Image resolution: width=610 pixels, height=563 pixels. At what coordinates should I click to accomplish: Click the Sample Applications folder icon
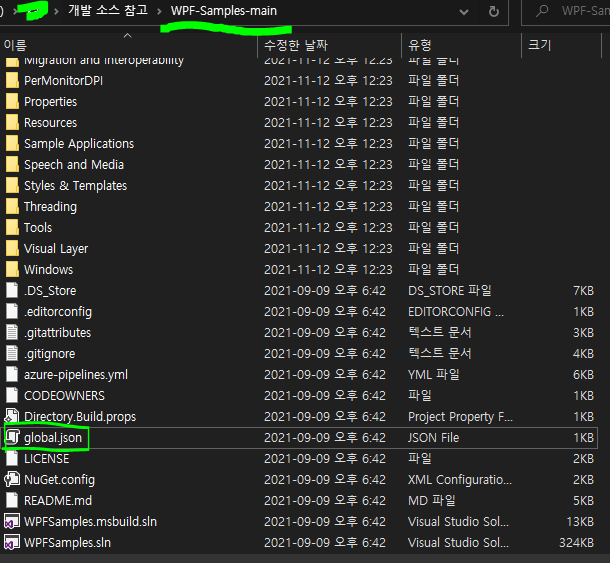pyautogui.click(x=12, y=144)
